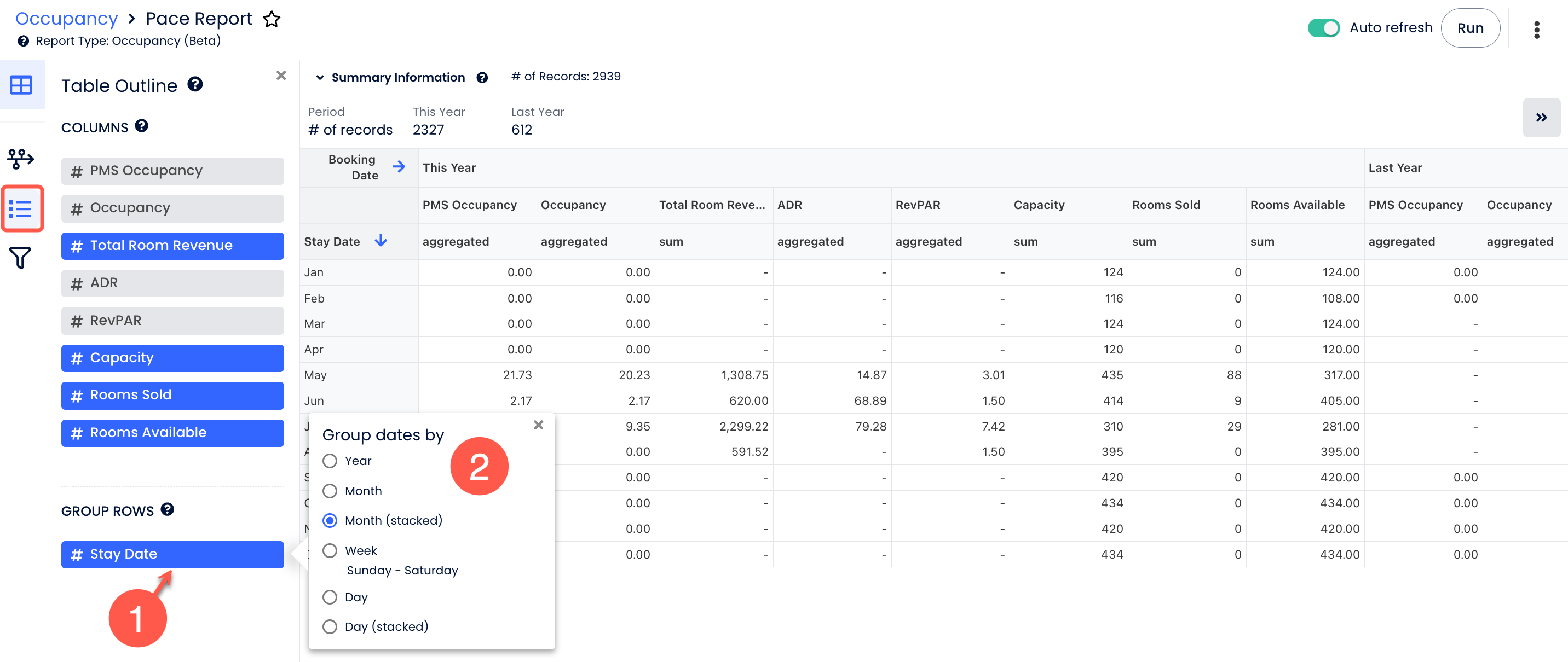Choose the Week grouping radio button
1568x662 pixels.
pos(330,550)
